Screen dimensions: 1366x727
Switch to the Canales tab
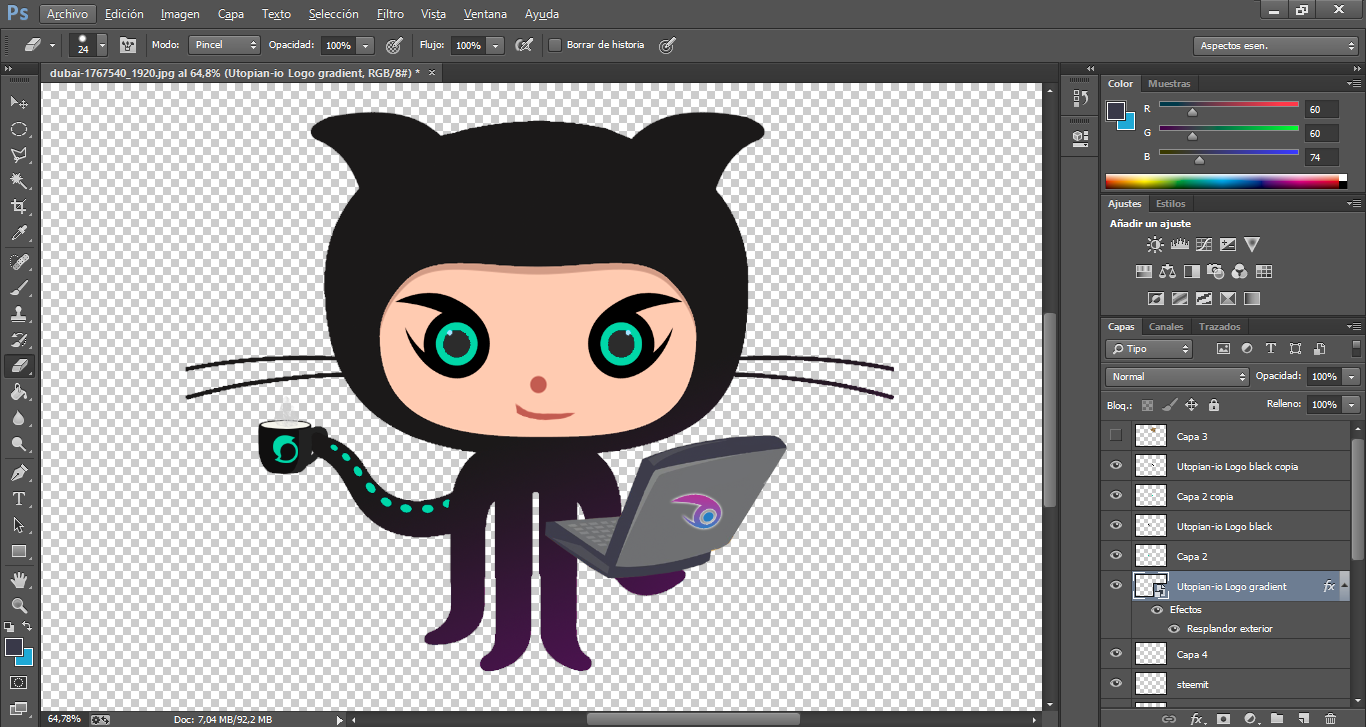coord(1166,327)
